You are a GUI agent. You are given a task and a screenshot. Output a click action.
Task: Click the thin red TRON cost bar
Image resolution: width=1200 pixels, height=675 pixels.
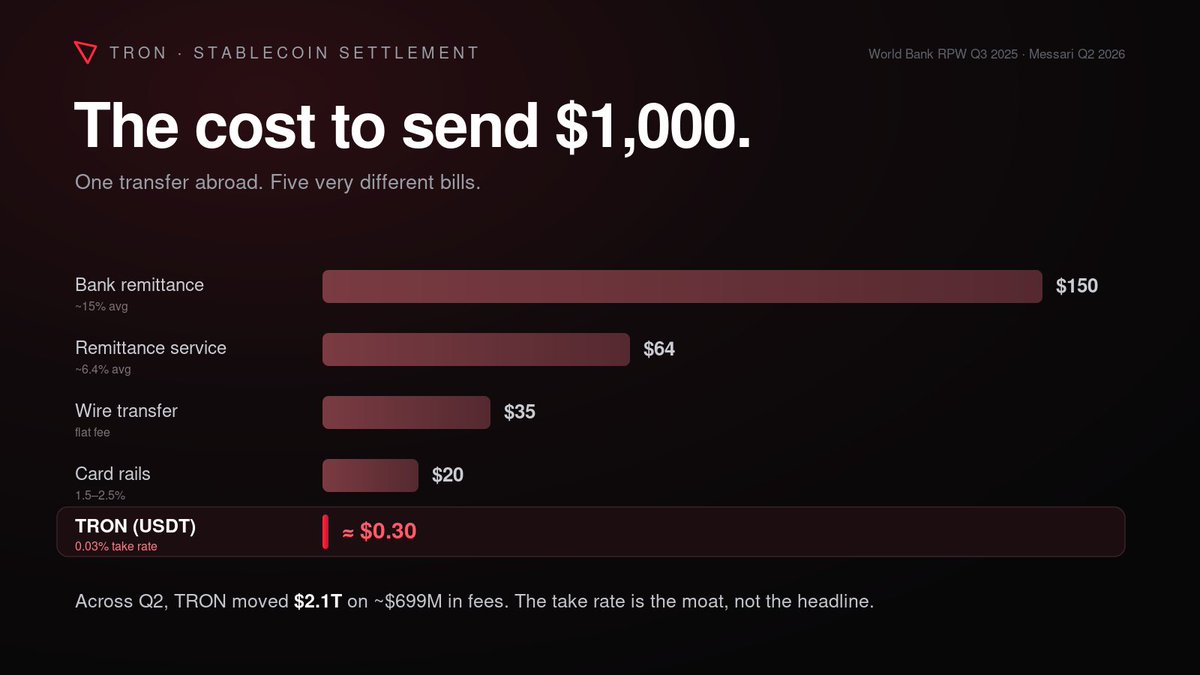click(x=325, y=532)
